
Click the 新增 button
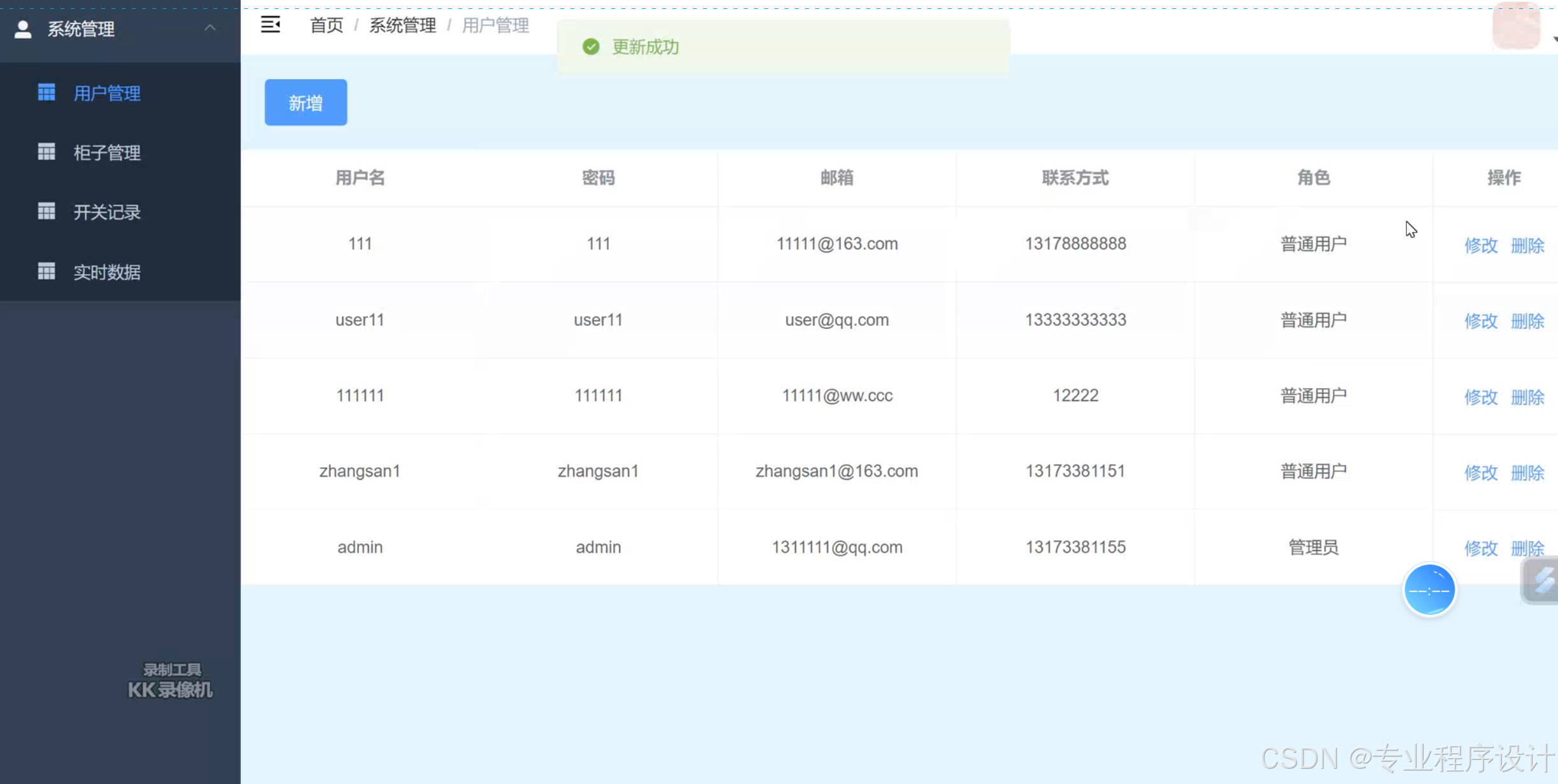click(305, 103)
